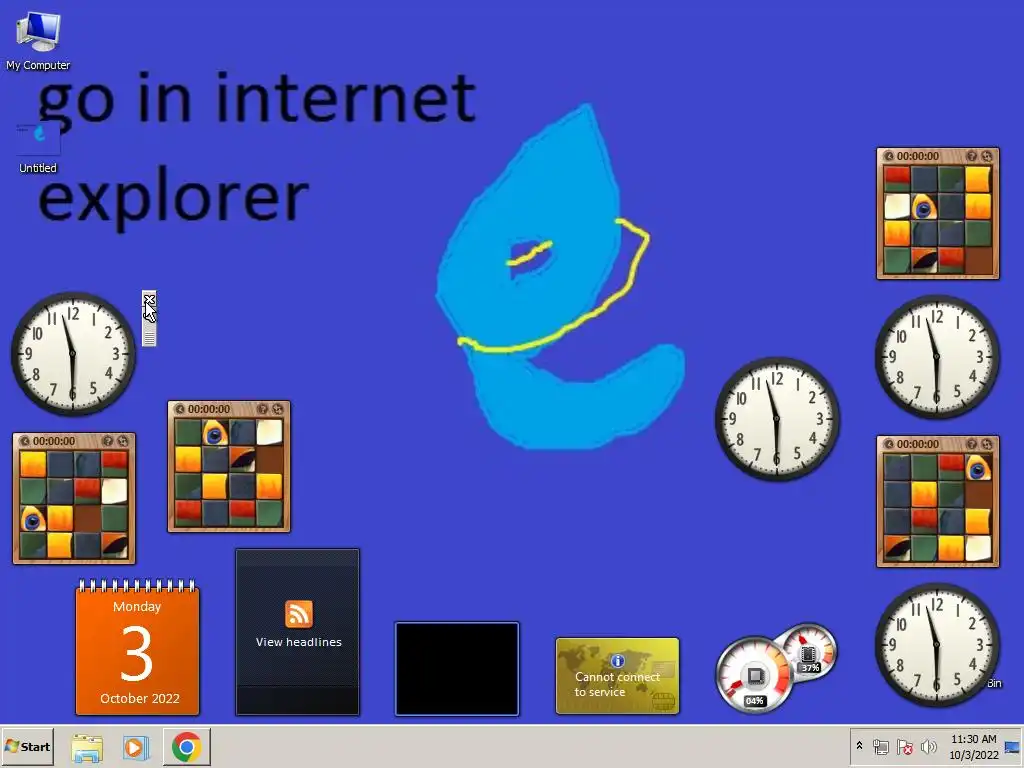Click the View headlines link
The height and width of the screenshot is (768, 1024).
point(298,642)
